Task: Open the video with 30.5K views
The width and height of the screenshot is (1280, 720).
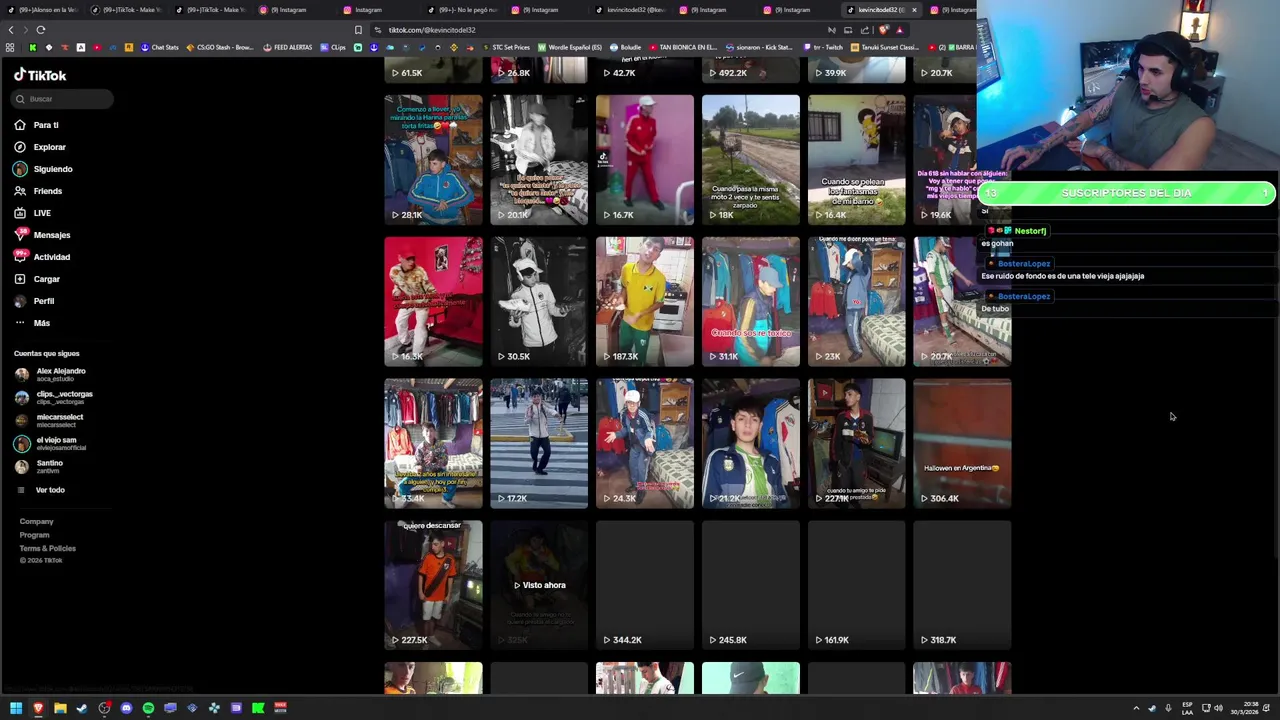Action: [x=539, y=301]
